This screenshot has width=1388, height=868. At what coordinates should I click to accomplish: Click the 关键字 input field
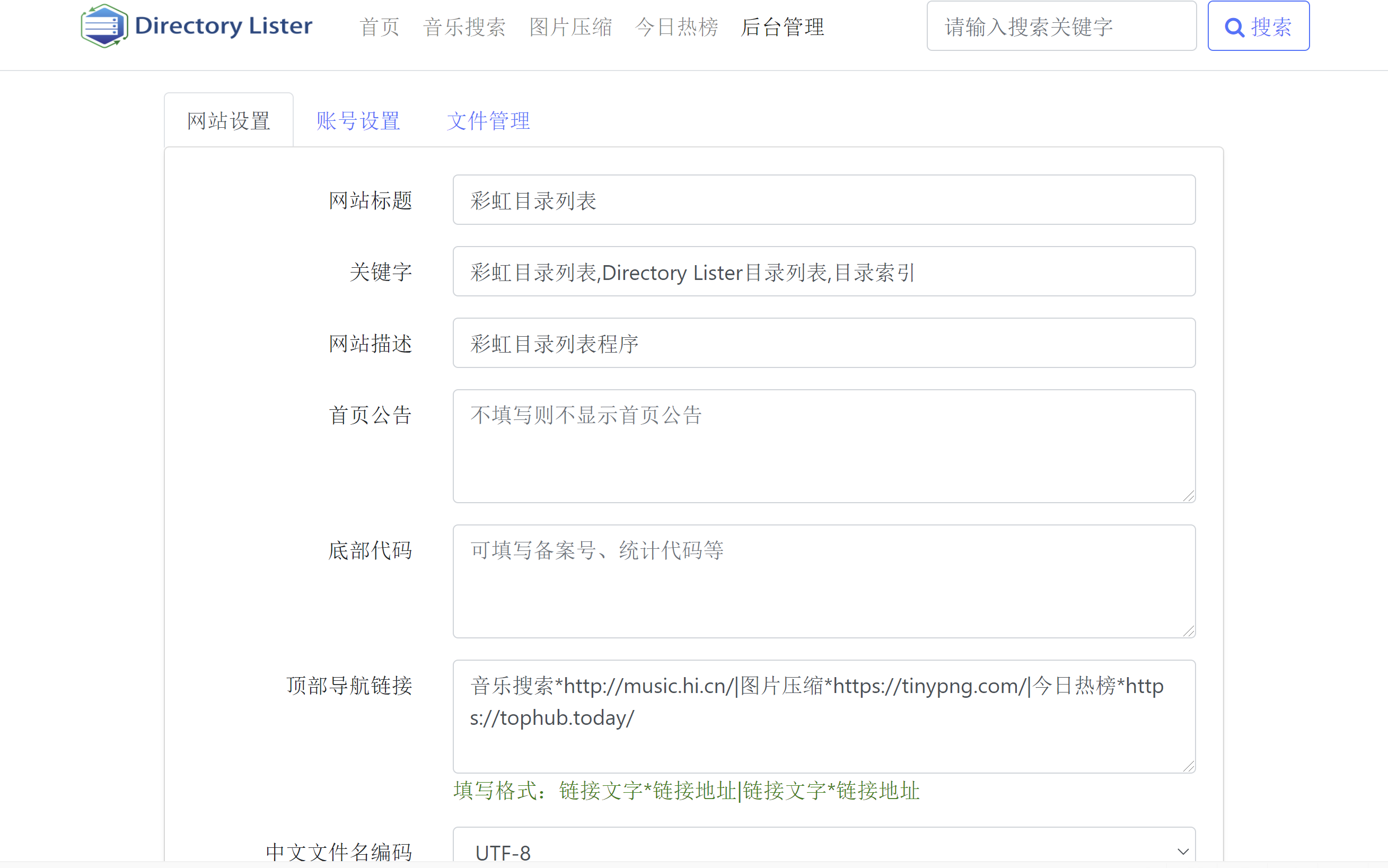(x=824, y=272)
